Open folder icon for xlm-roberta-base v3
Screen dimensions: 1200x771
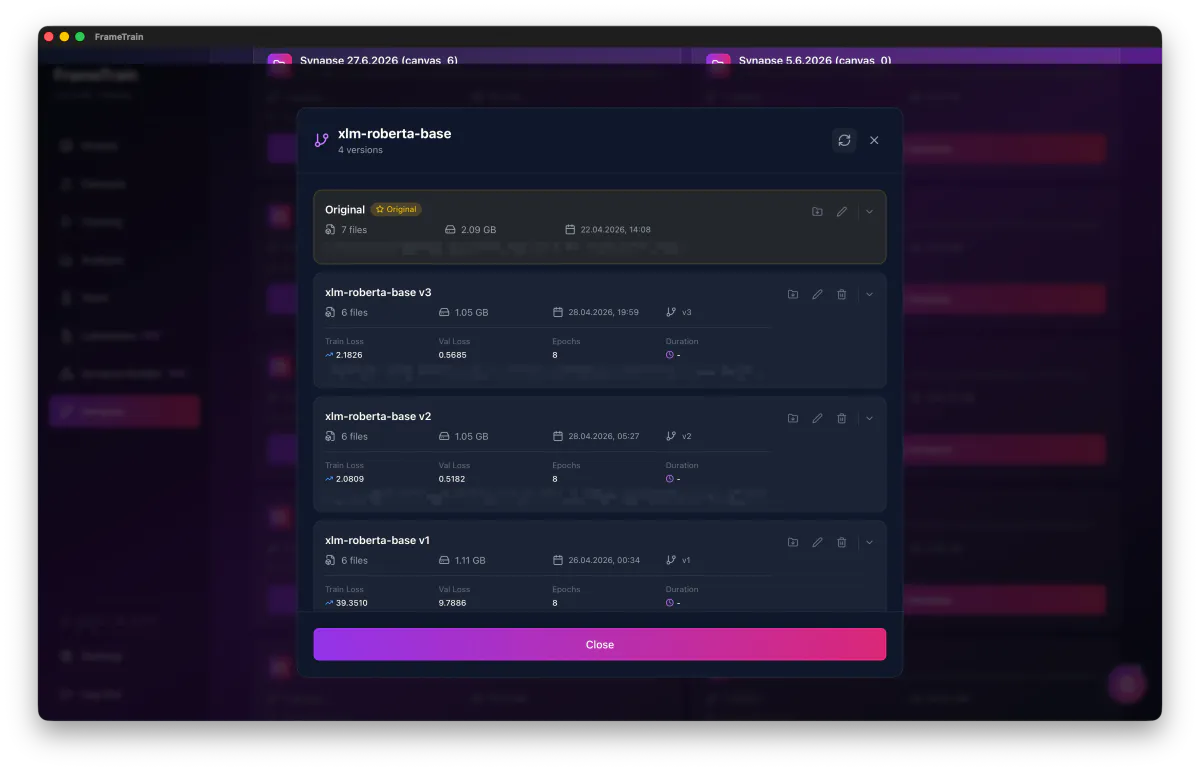793,294
